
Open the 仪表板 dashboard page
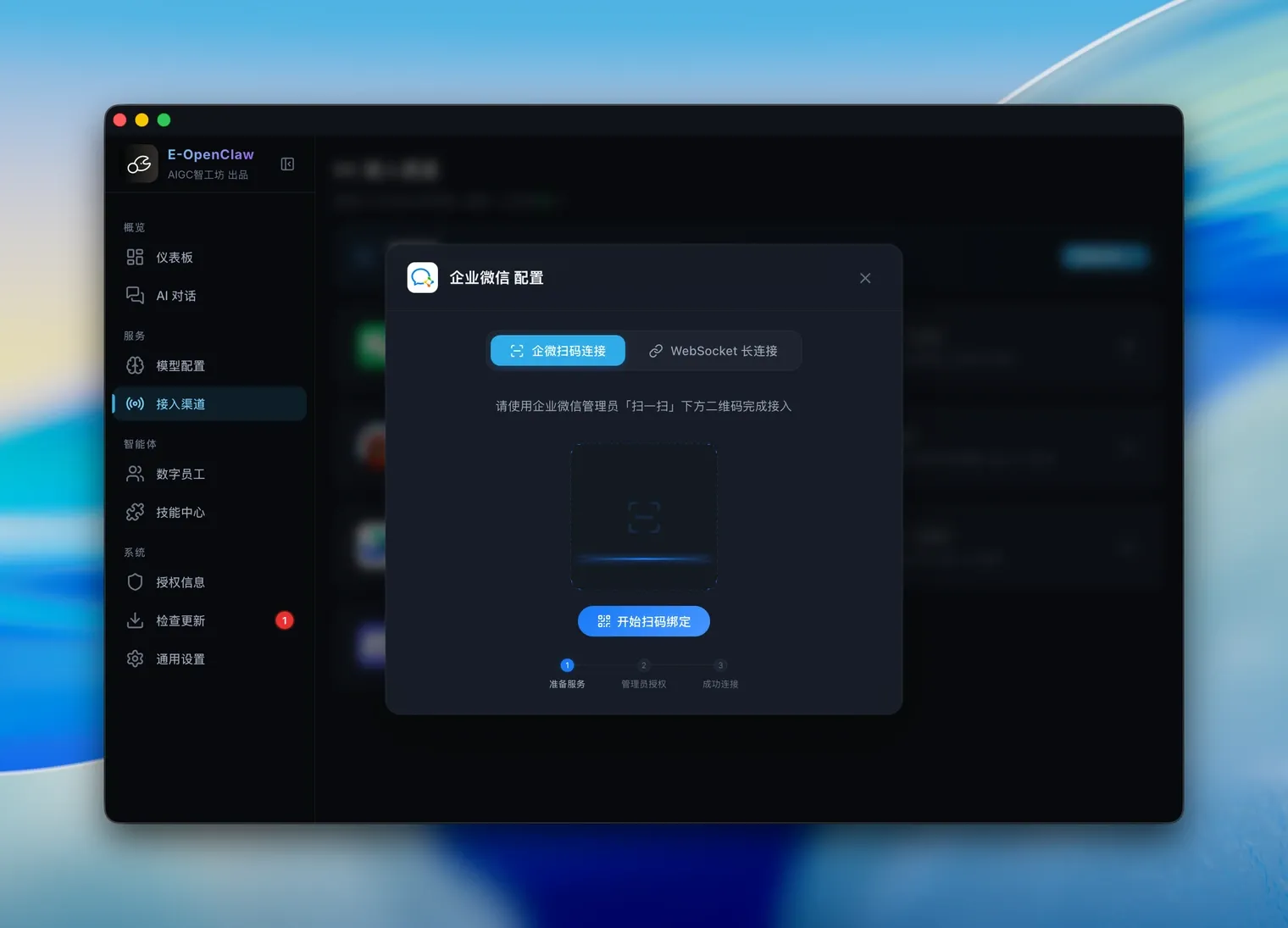tap(209, 258)
